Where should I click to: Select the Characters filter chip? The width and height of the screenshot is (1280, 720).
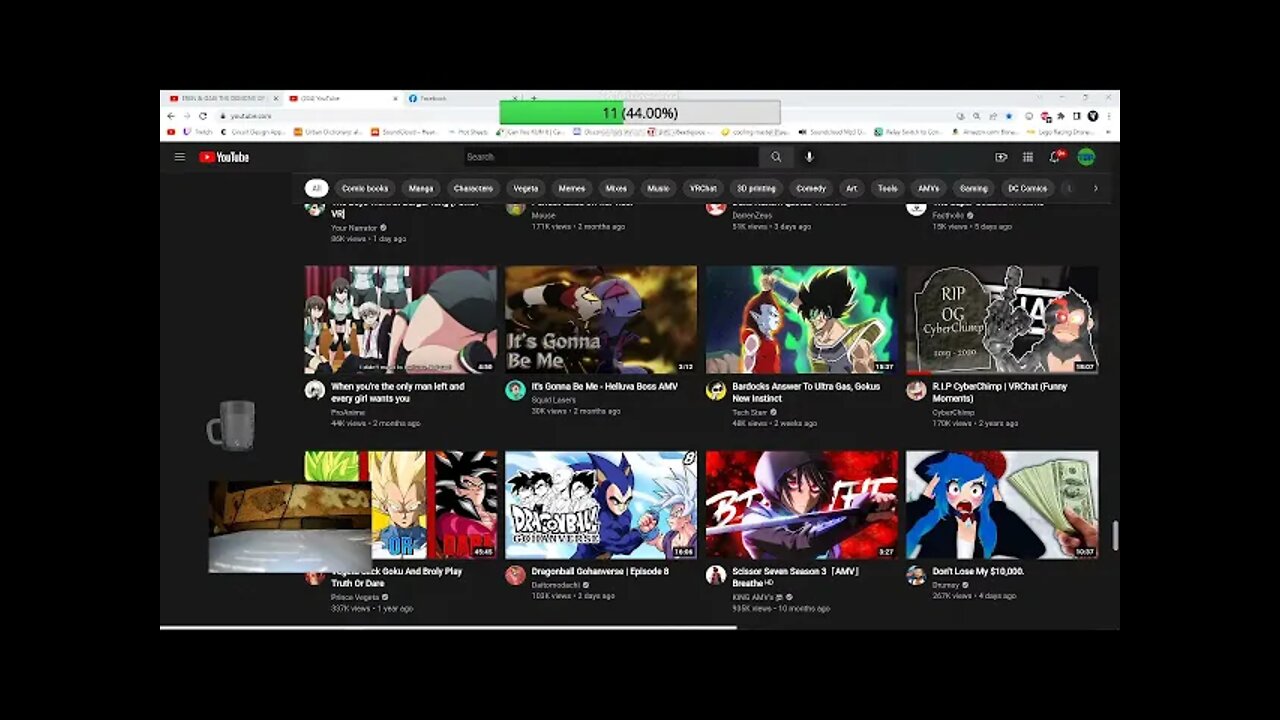click(x=473, y=188)
